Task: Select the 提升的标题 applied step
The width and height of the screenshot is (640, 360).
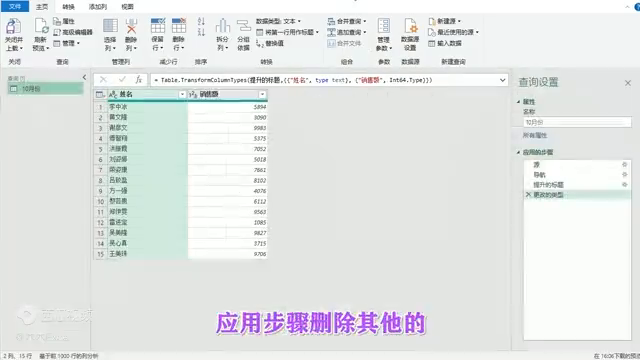Action: (x=578, y=185)
